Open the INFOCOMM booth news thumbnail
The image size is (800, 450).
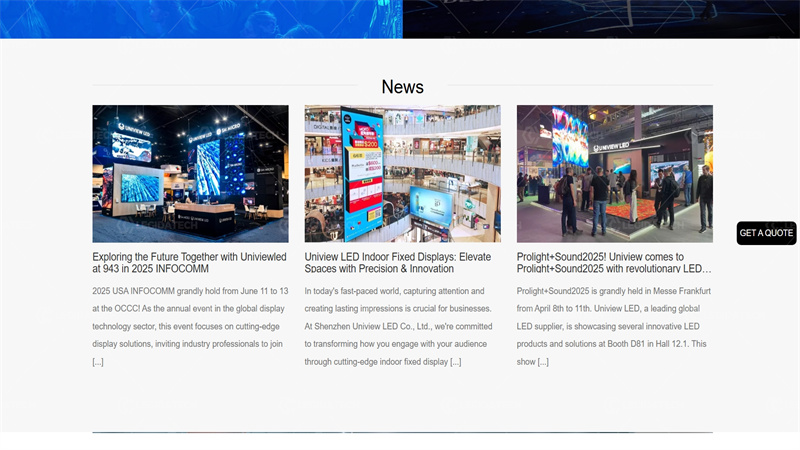point(190,173)
